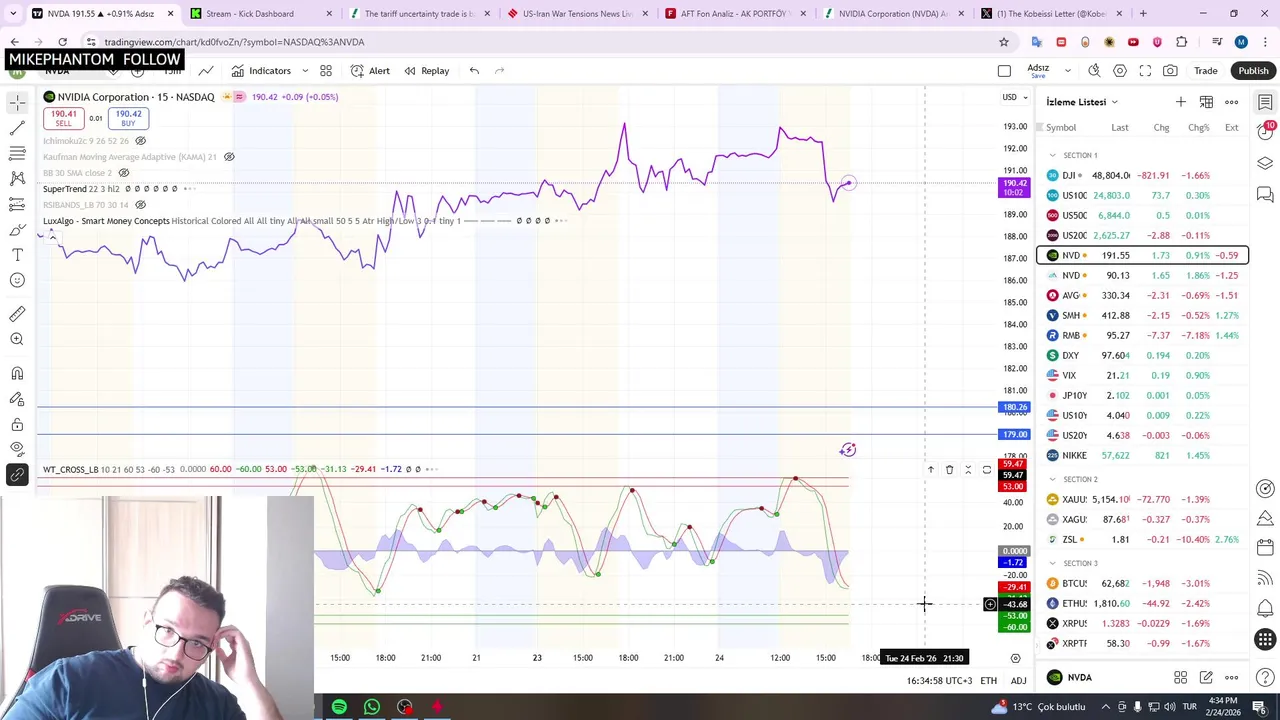
Task: Click the blue 180.26 price line label
Action: 1014,407
